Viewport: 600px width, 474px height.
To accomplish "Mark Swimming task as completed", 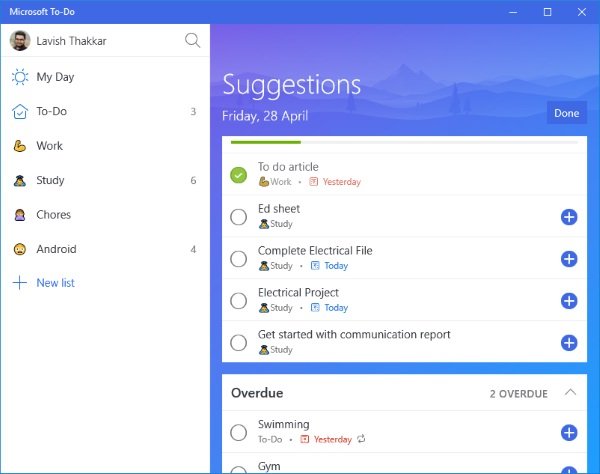I will [x=238, y=433].
